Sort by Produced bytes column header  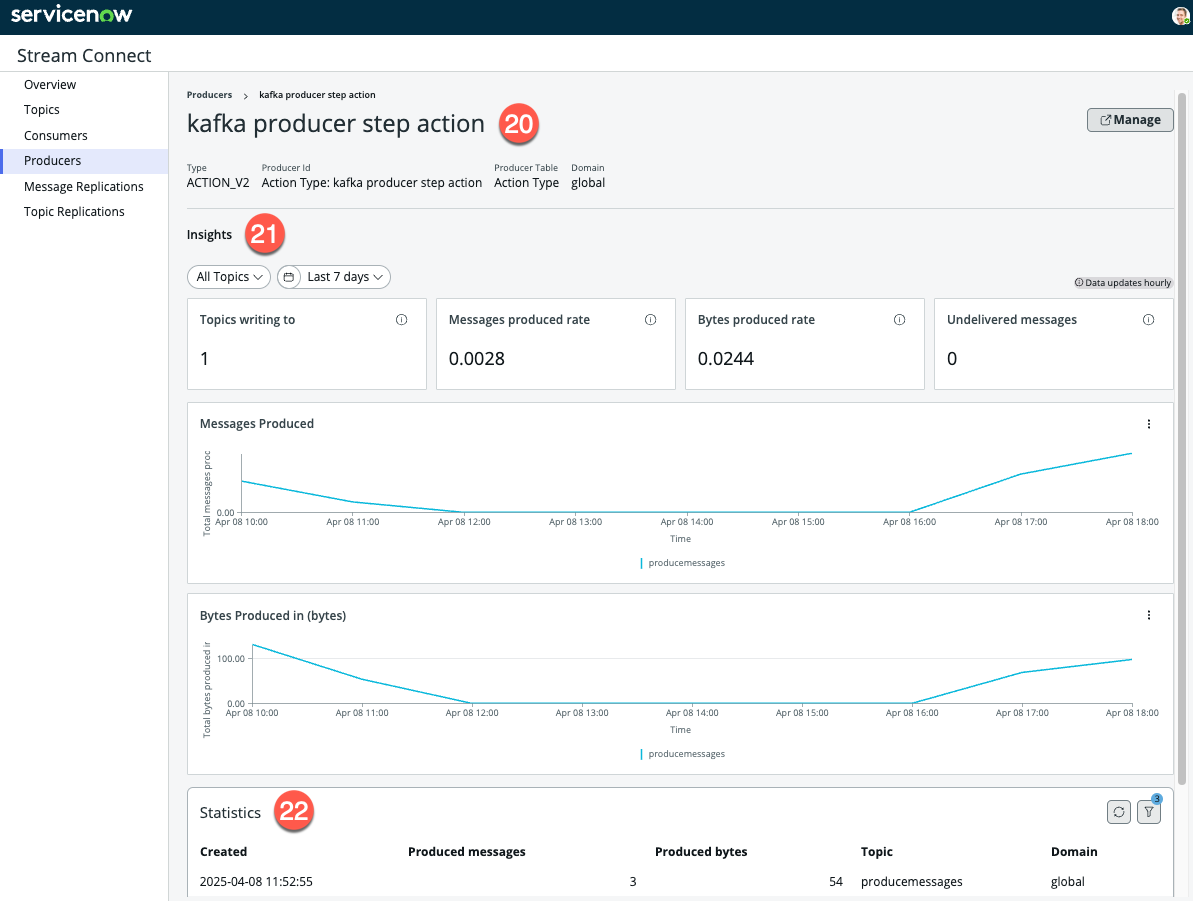pyautogui.click(x=701, y=852)
